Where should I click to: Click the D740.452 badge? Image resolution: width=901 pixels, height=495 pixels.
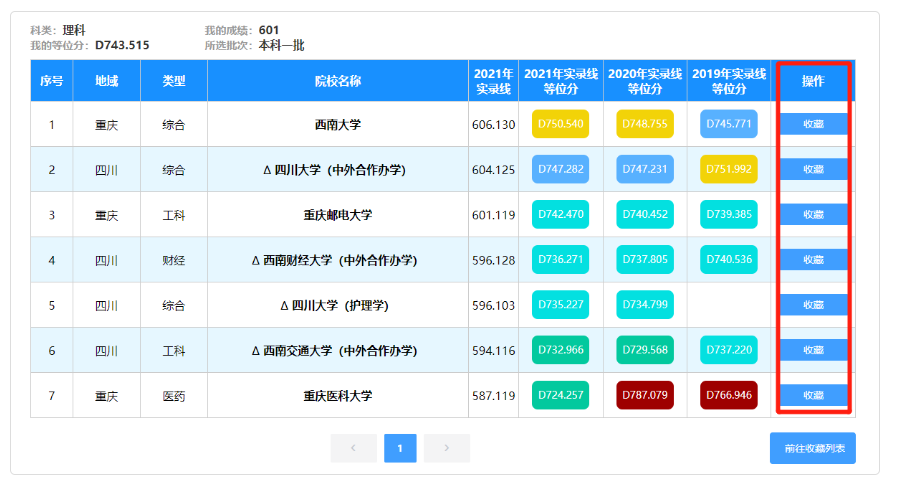pos(645,214)
